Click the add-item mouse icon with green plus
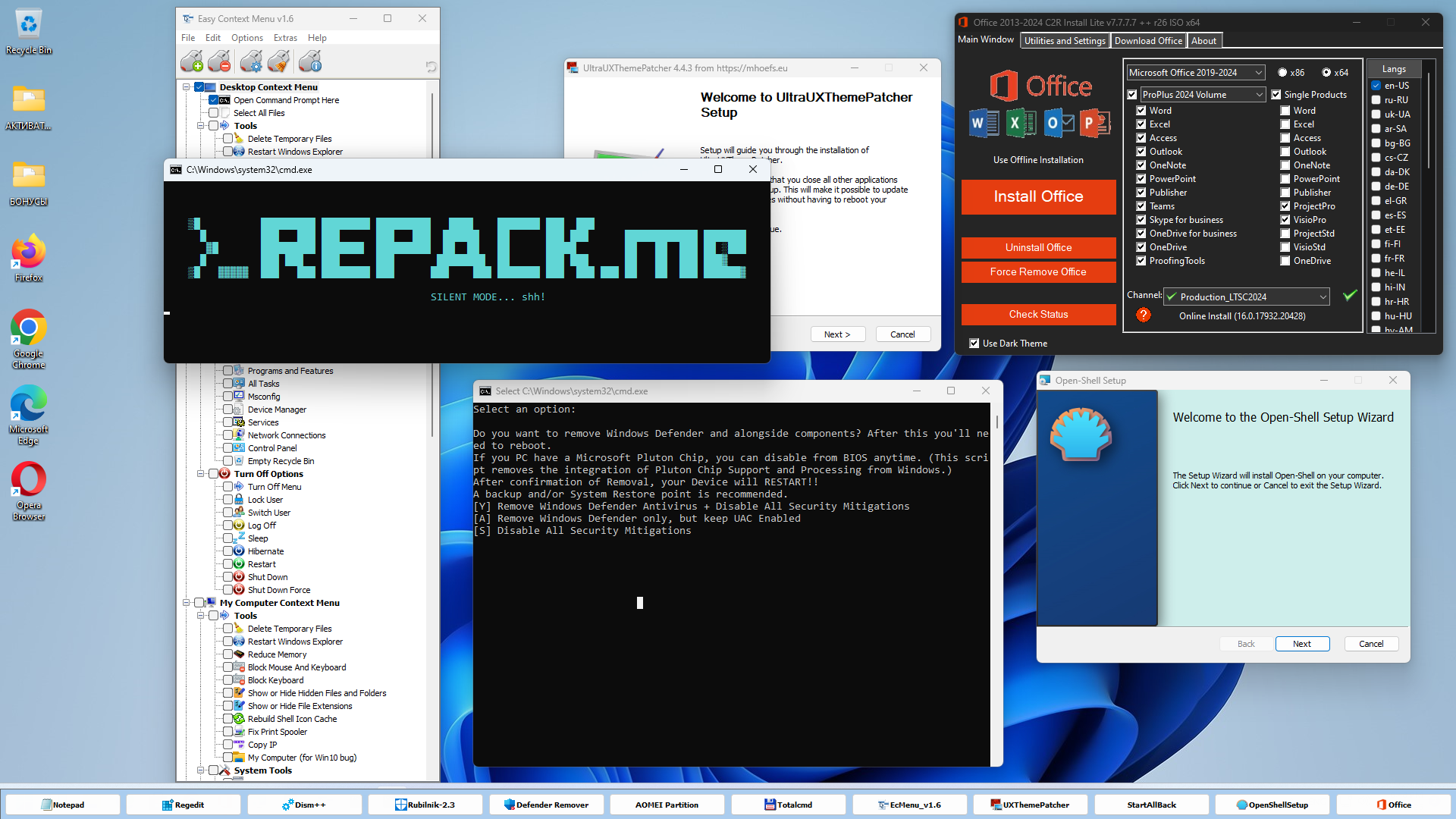The height and width of the screenshot is (819, 1456). tap(192, 61)
